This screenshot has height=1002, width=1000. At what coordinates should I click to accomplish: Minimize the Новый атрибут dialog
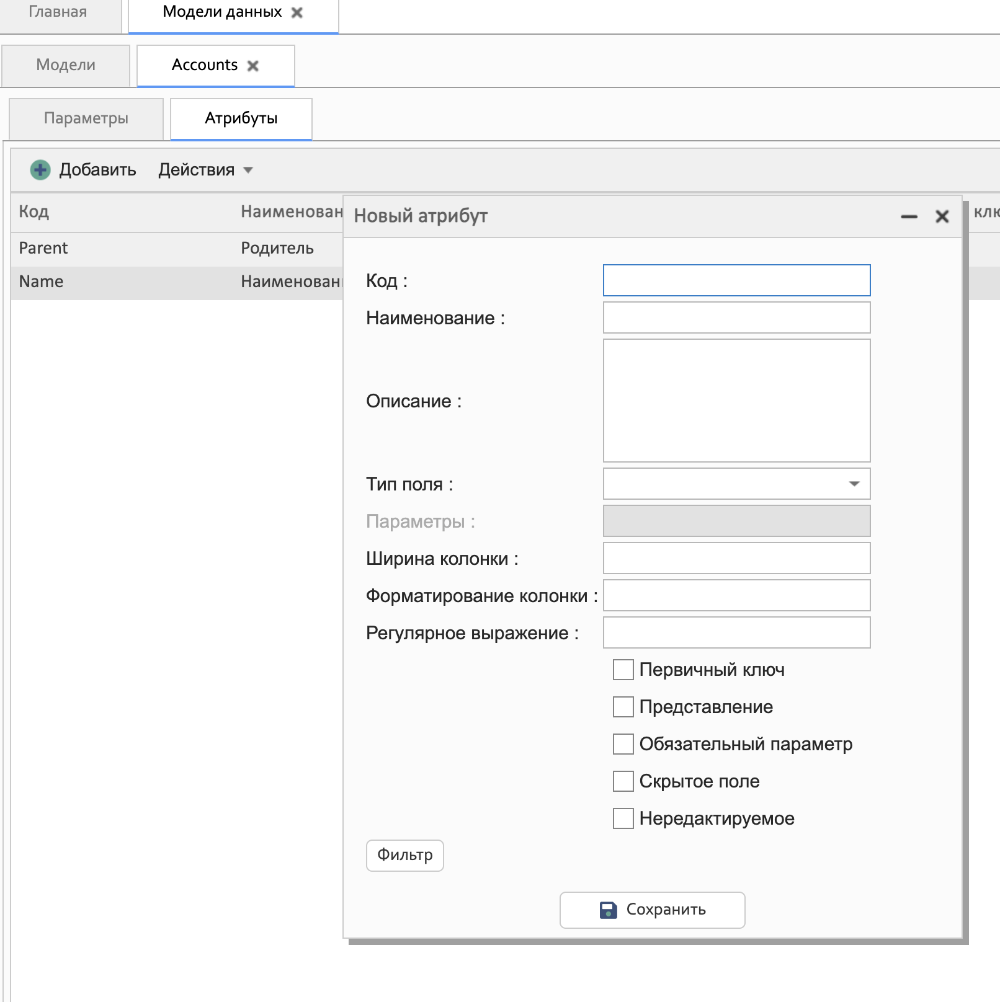tap(909, 216)
